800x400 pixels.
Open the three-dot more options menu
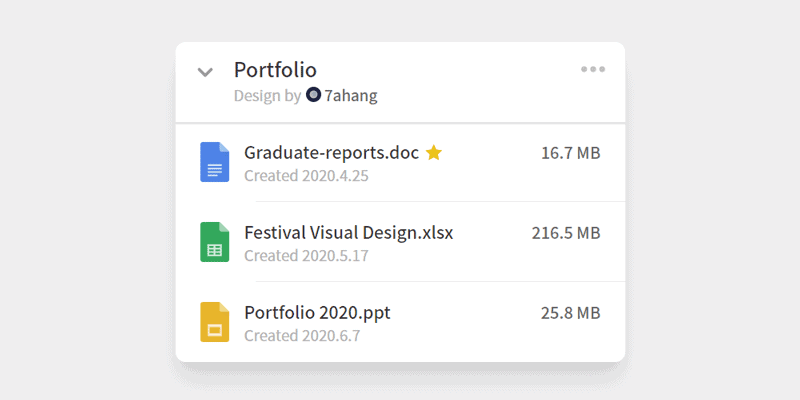(593, 70)
